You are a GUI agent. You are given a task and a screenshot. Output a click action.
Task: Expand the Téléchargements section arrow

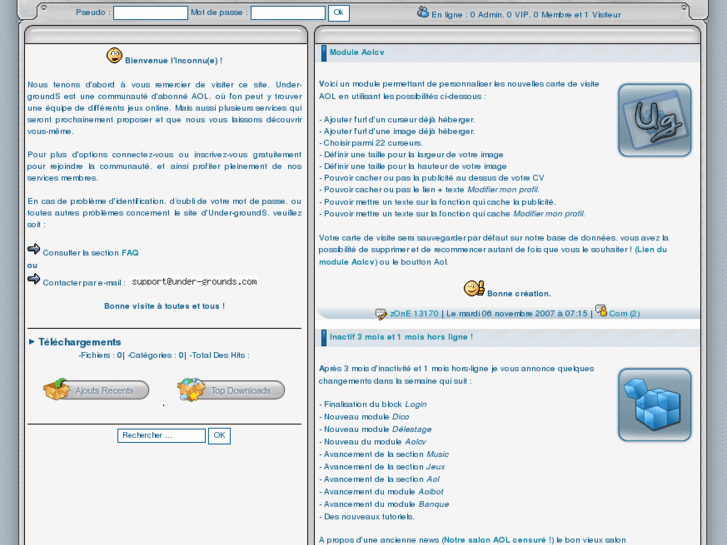[32, 342]
